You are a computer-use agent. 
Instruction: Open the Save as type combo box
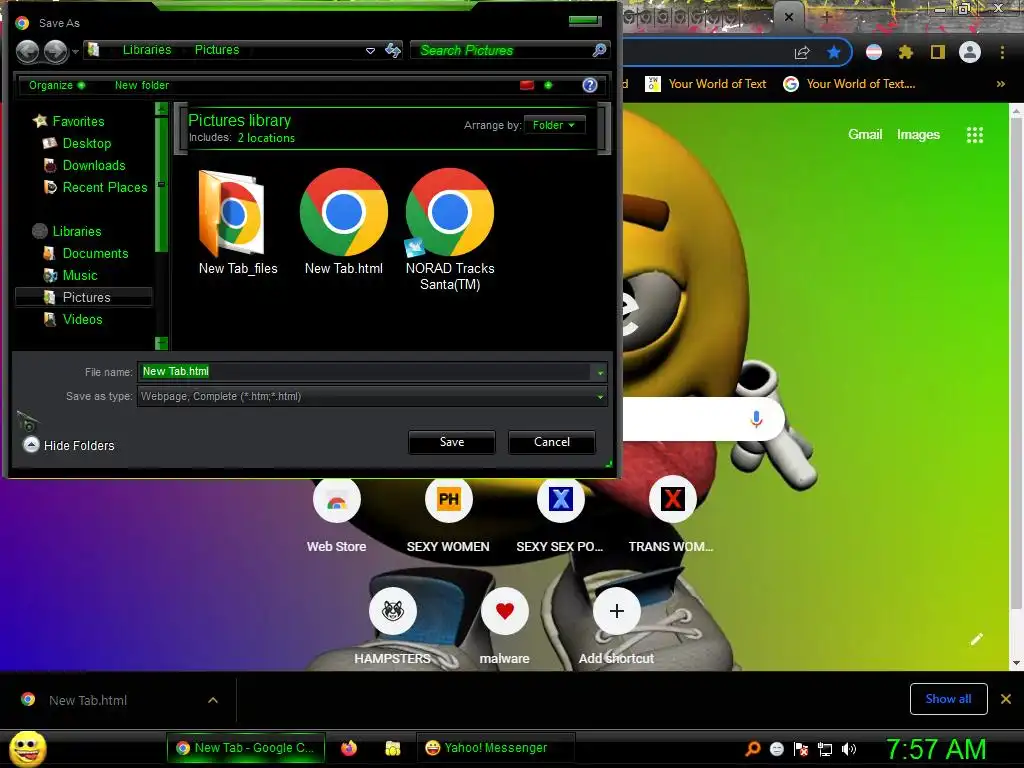click(372, 396)
